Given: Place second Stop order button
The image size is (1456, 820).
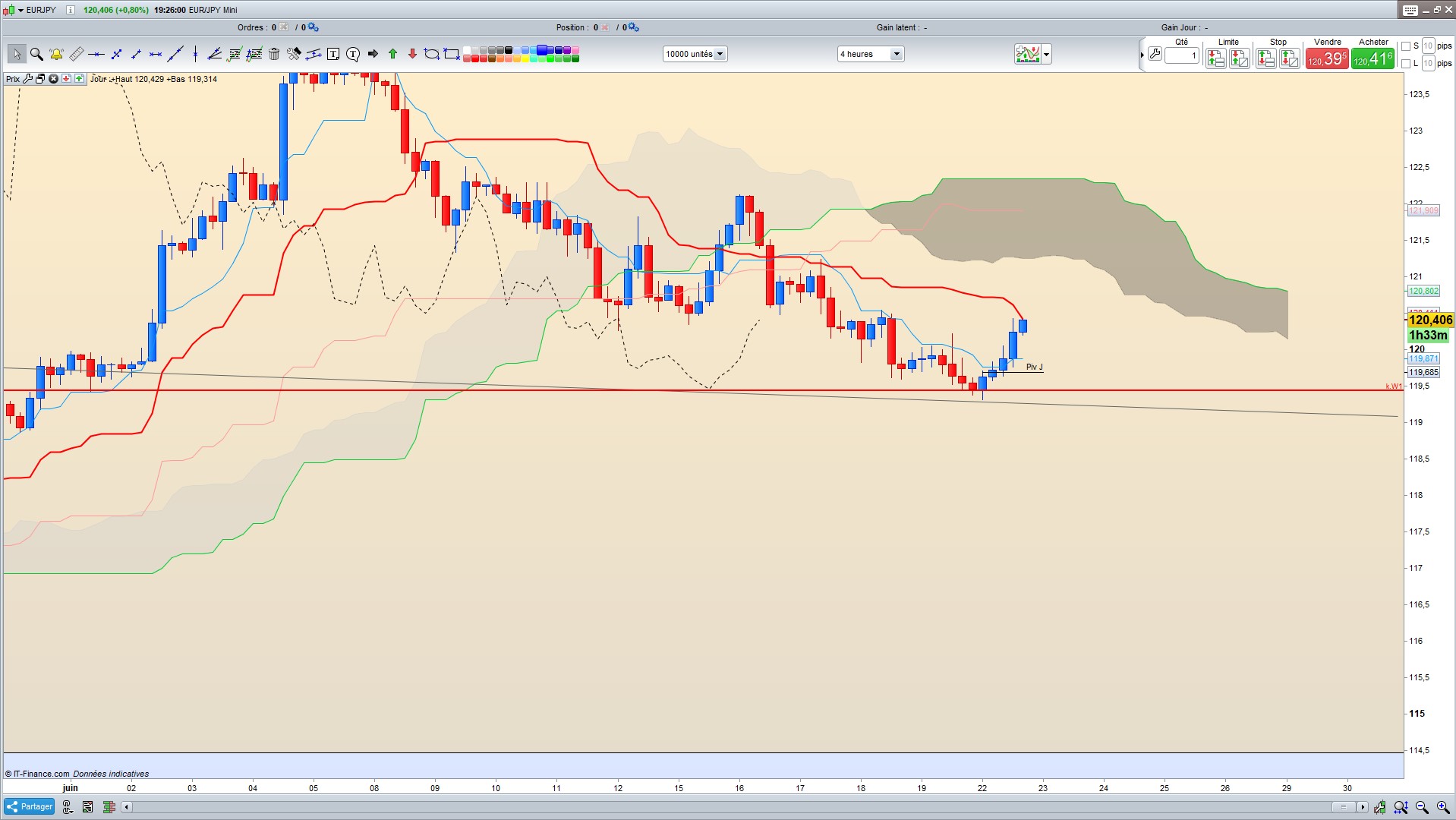Looking at the screenshot, I should 1290,58.
